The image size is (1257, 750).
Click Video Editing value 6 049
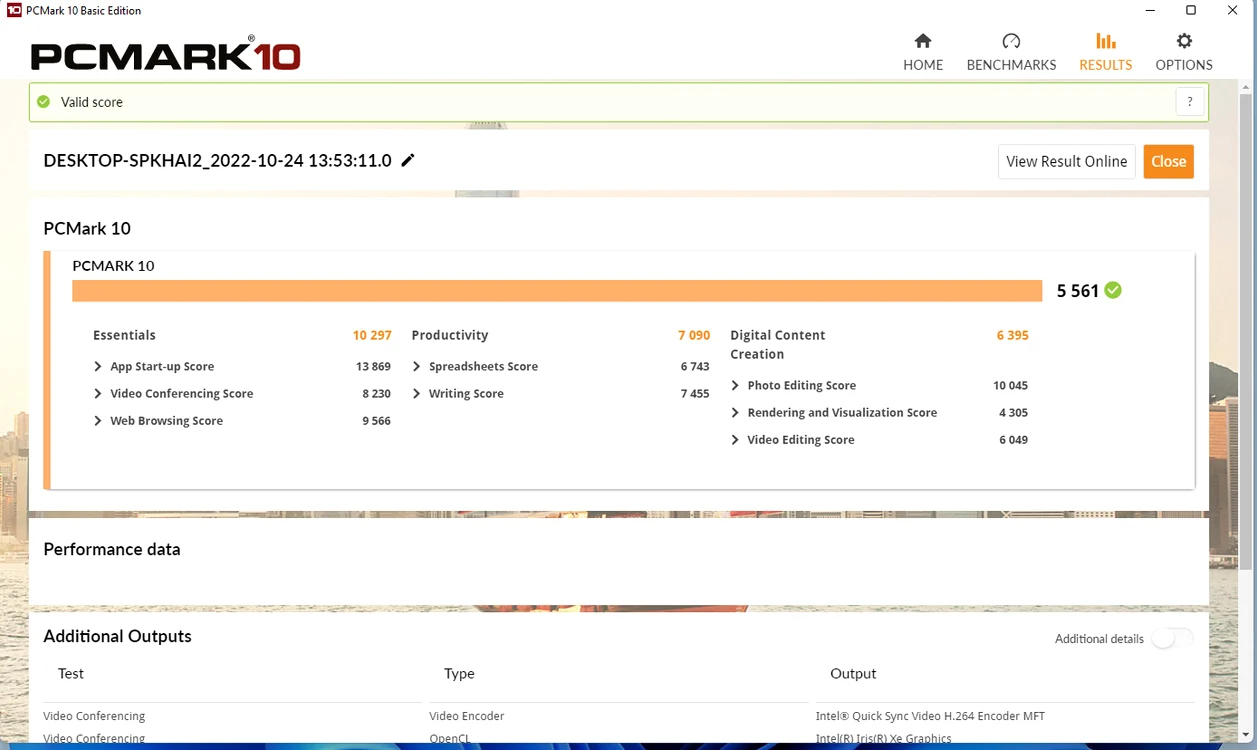click(1013, 439)
